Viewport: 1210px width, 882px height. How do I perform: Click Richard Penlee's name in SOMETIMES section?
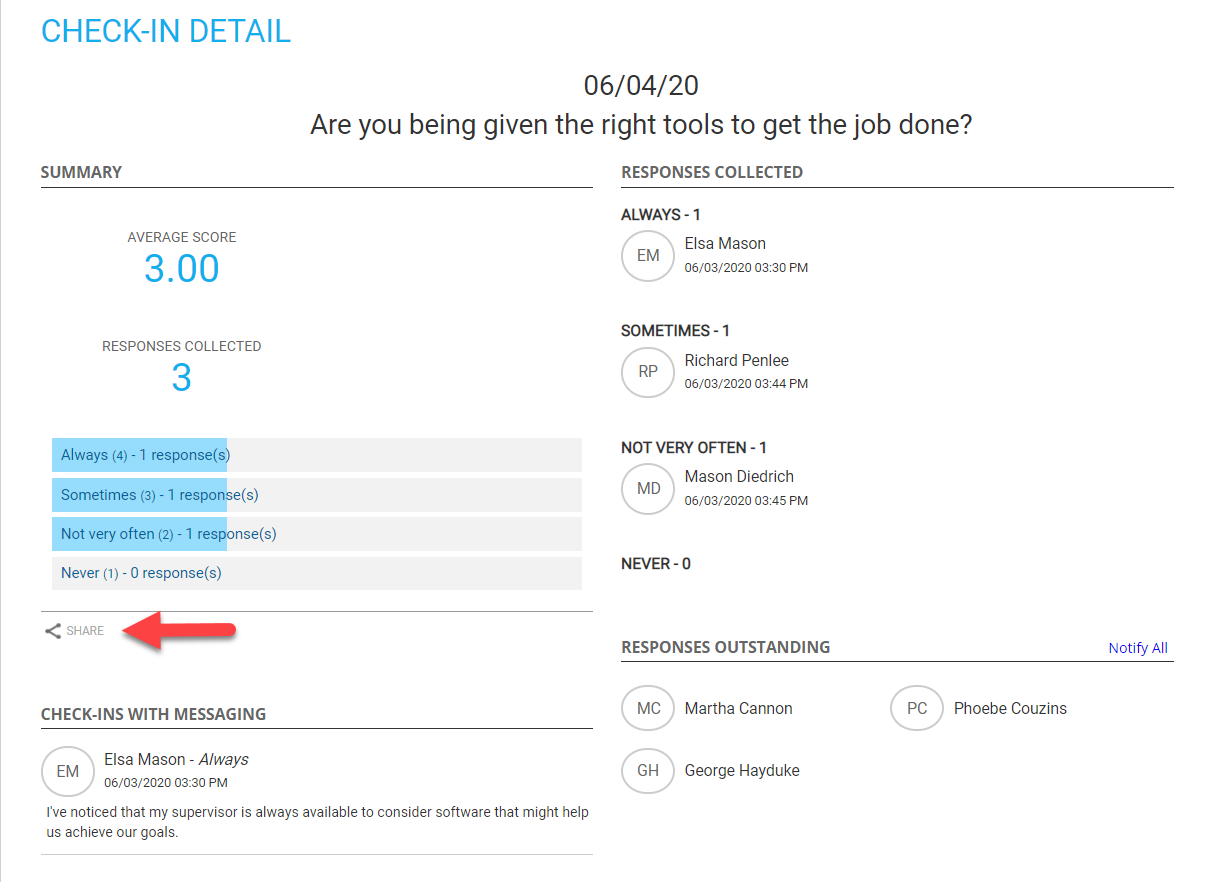pos(736,360)
